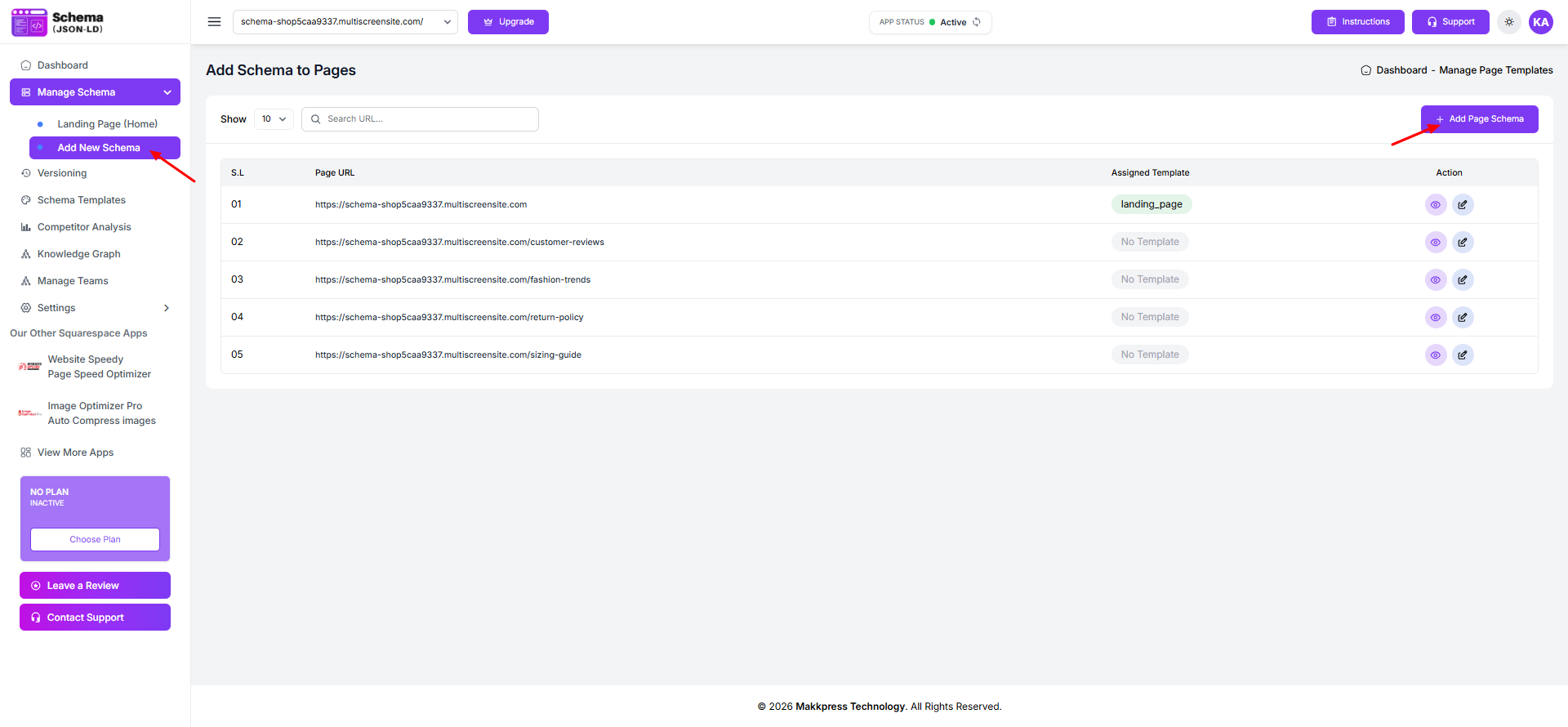Click edit icon for sizing-guide row
This screenshot has width=1568, height=727.
pos(1463,355)
